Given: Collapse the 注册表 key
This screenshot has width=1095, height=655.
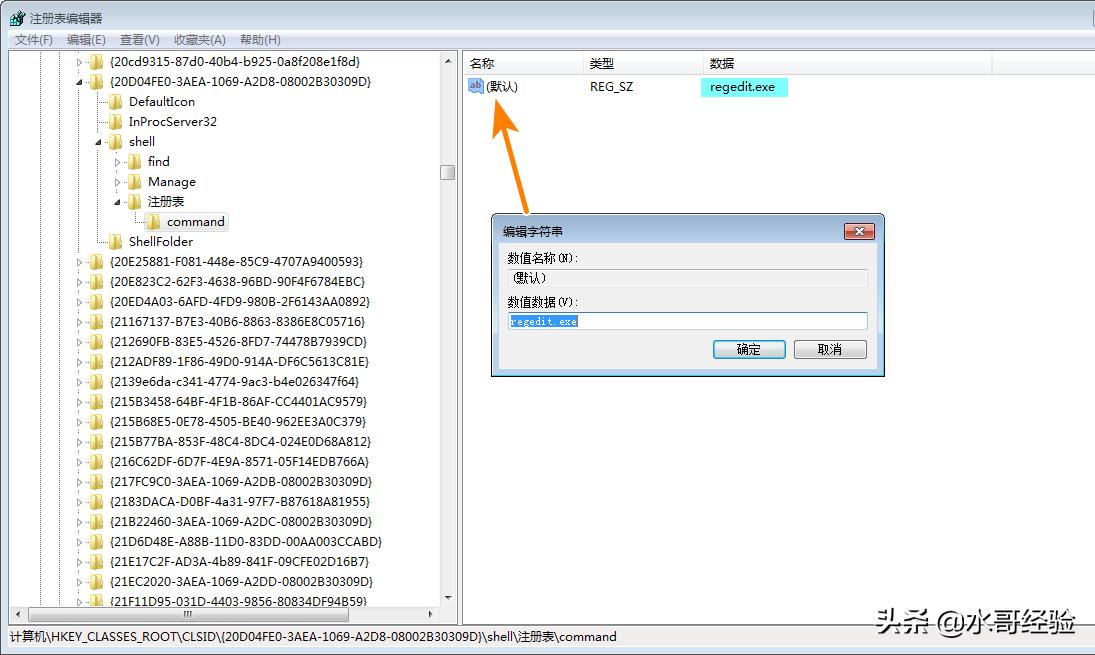Looking at the screenshot, I should coord(117,203).
